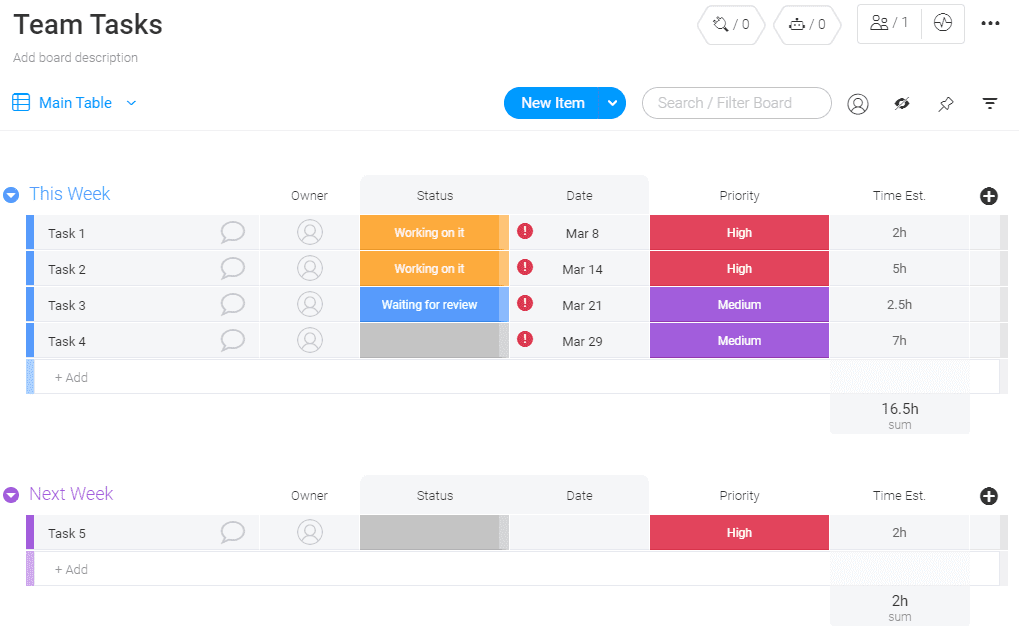Open the integrations counter icon
This screenshot has height=631, width=1019.
[x=730, y=24]
